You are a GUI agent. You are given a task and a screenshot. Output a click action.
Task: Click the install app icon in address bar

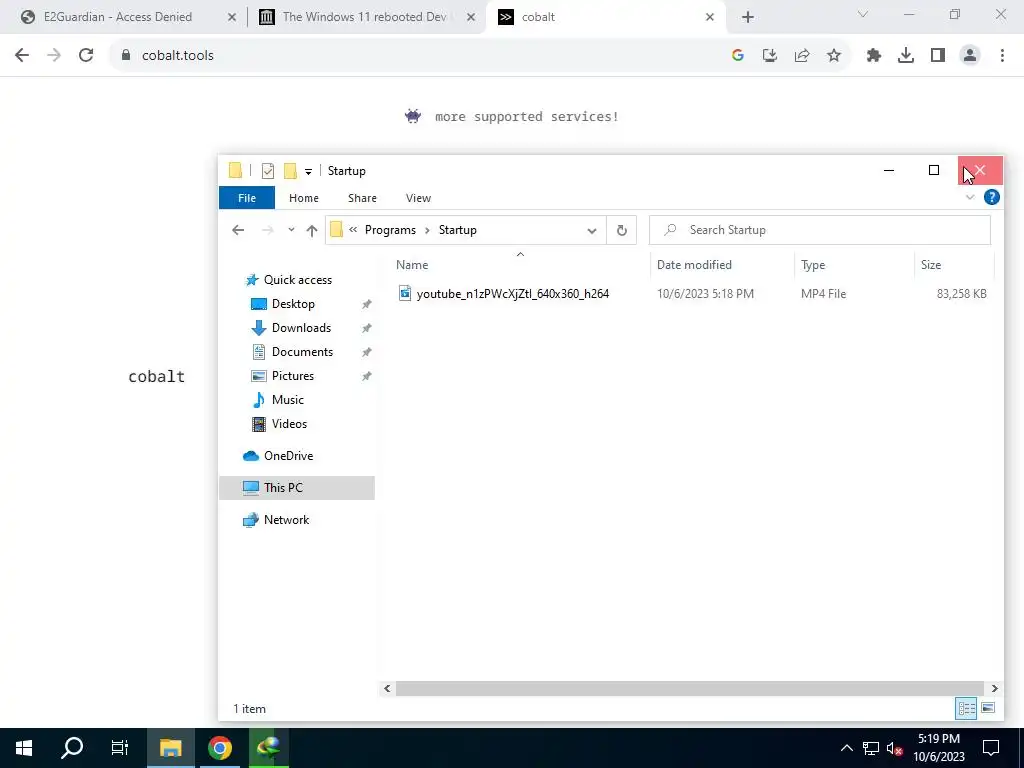pos(770,56)
